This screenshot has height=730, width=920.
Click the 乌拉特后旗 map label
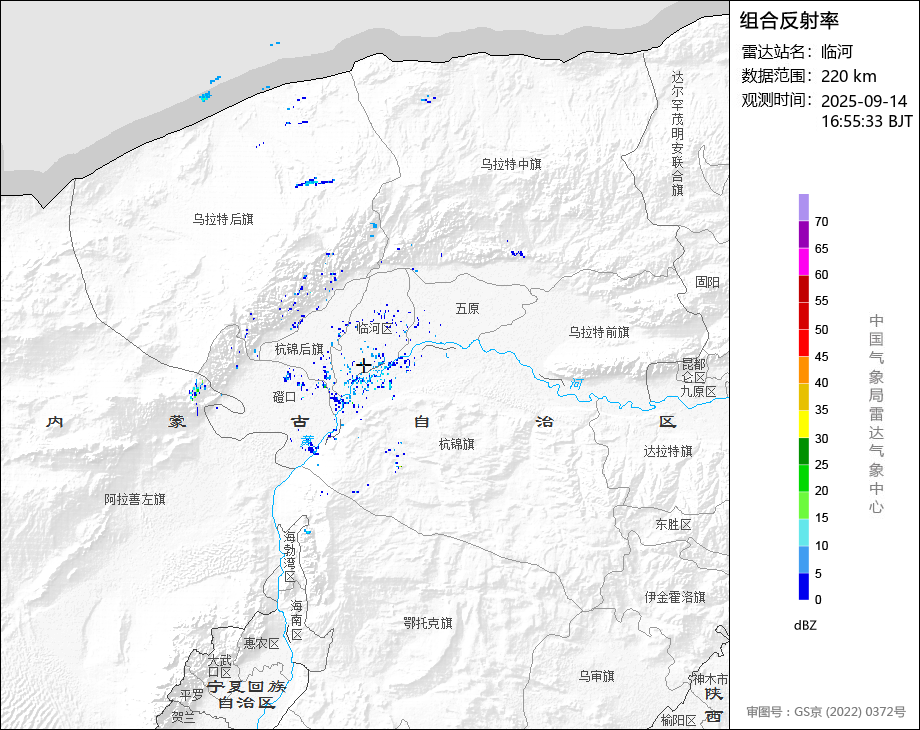click(223, 219)
